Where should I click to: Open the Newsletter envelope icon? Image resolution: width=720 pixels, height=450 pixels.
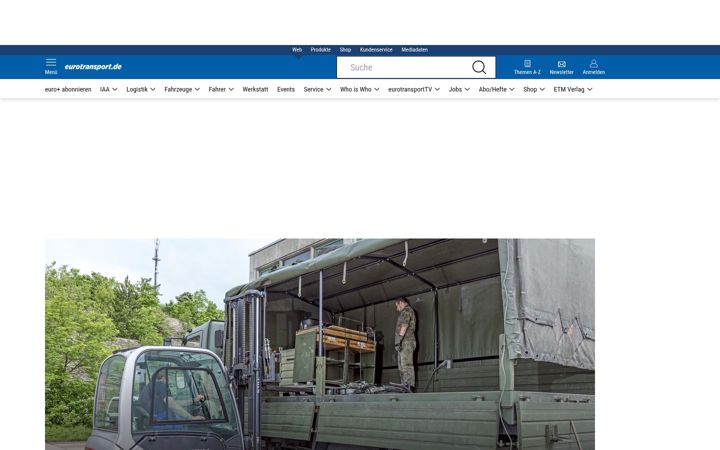[x=562, y=67]
